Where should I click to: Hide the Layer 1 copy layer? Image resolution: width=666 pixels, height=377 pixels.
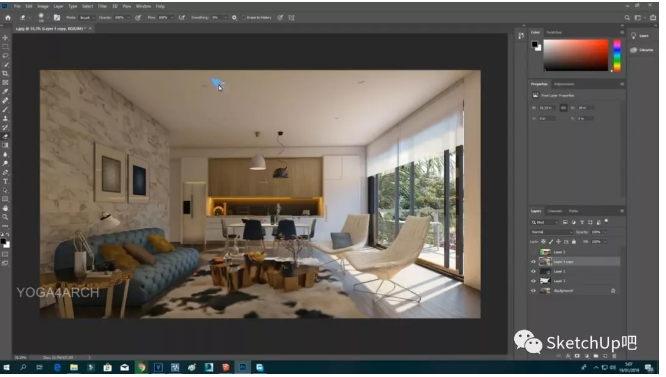click(x=533, y=262)
